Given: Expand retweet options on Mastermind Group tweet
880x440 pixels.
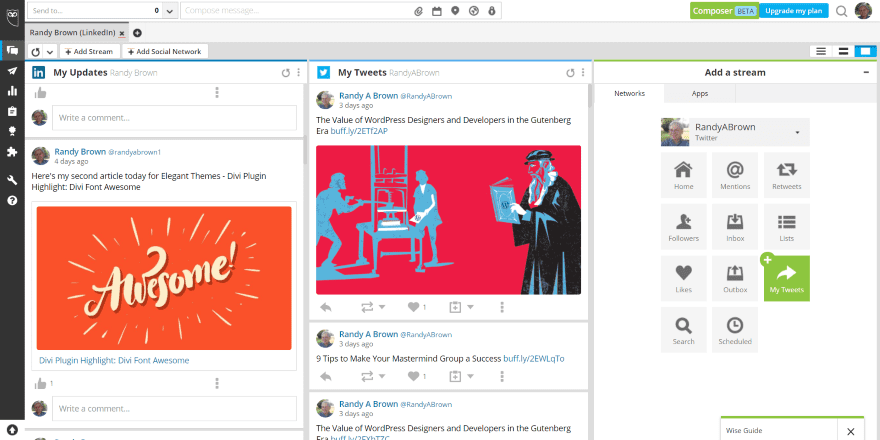Looking at the screenshot, I should coord(382,377).
